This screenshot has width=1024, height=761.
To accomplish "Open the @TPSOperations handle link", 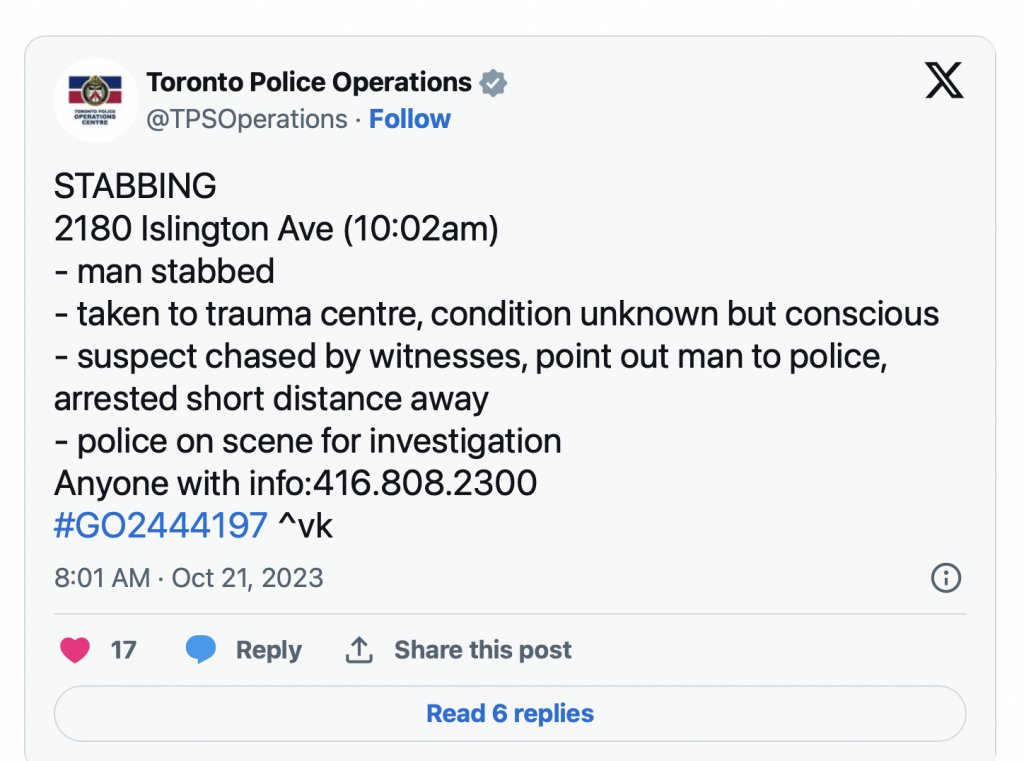I will [x=247, y=119].
